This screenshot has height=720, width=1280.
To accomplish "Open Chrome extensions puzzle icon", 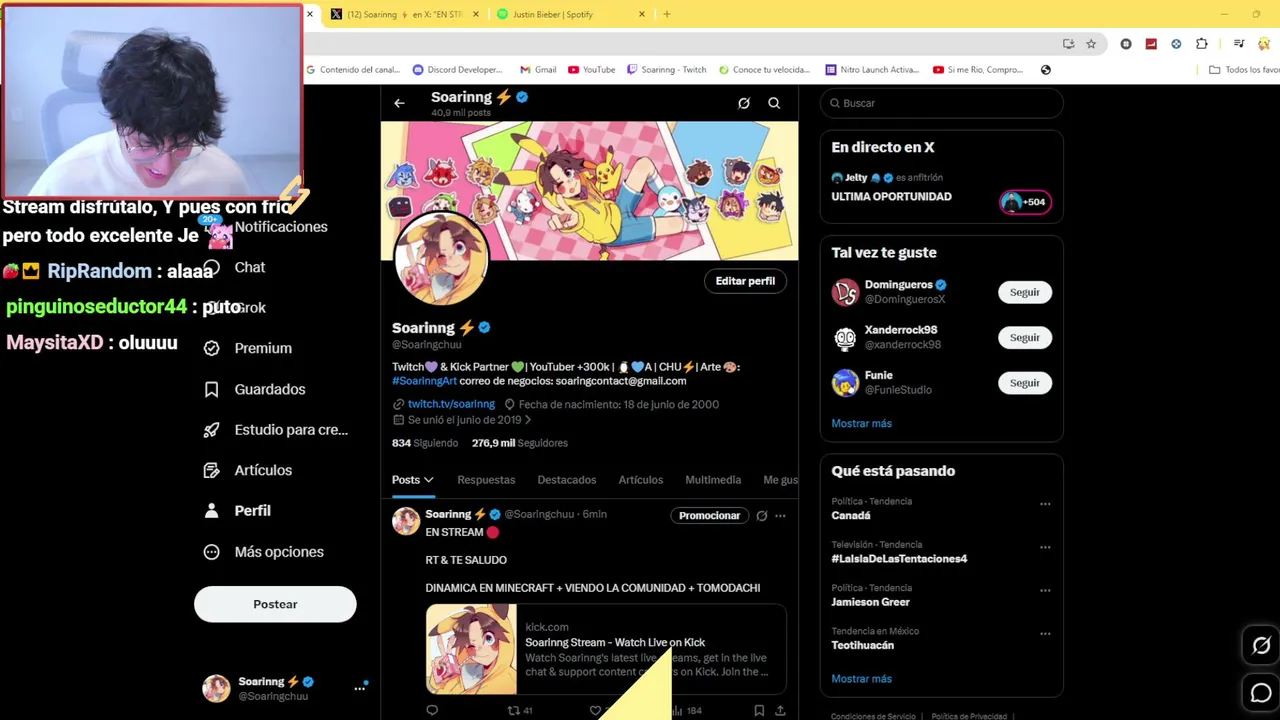I will tap(1202, 44).
